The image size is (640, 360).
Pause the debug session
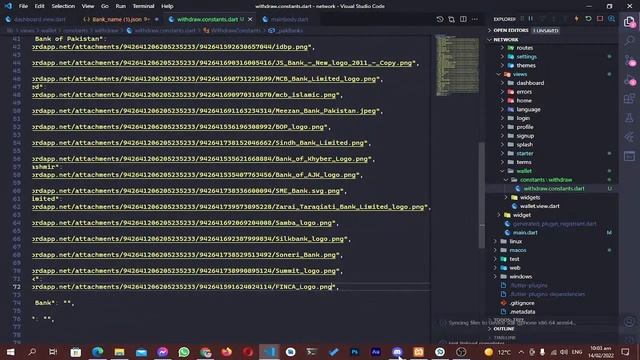click(x=531, y=19)
